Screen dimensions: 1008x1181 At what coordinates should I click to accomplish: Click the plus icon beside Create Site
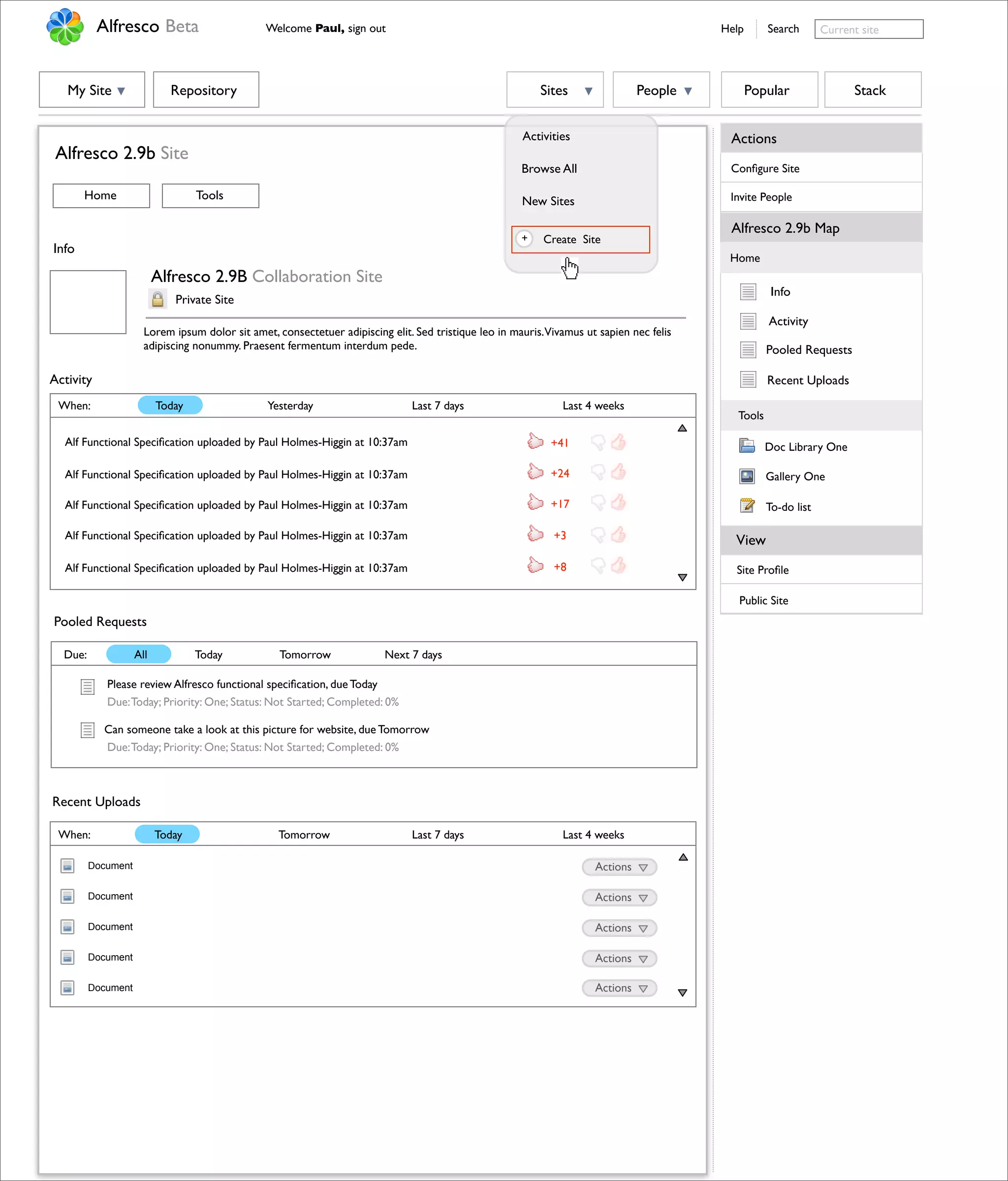tap(525, 239)
